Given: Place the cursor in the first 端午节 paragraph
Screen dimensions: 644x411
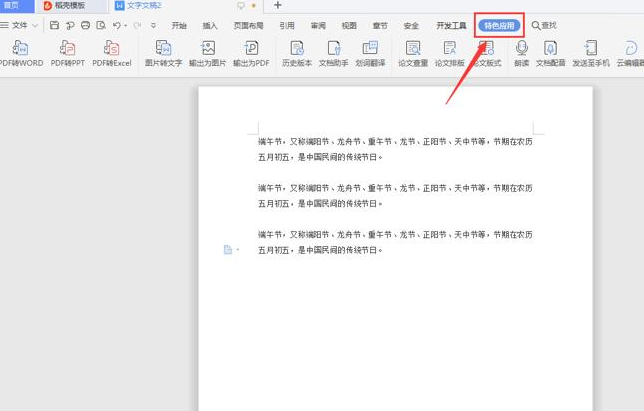Looking at the screenshot, I should coord(395,149).
